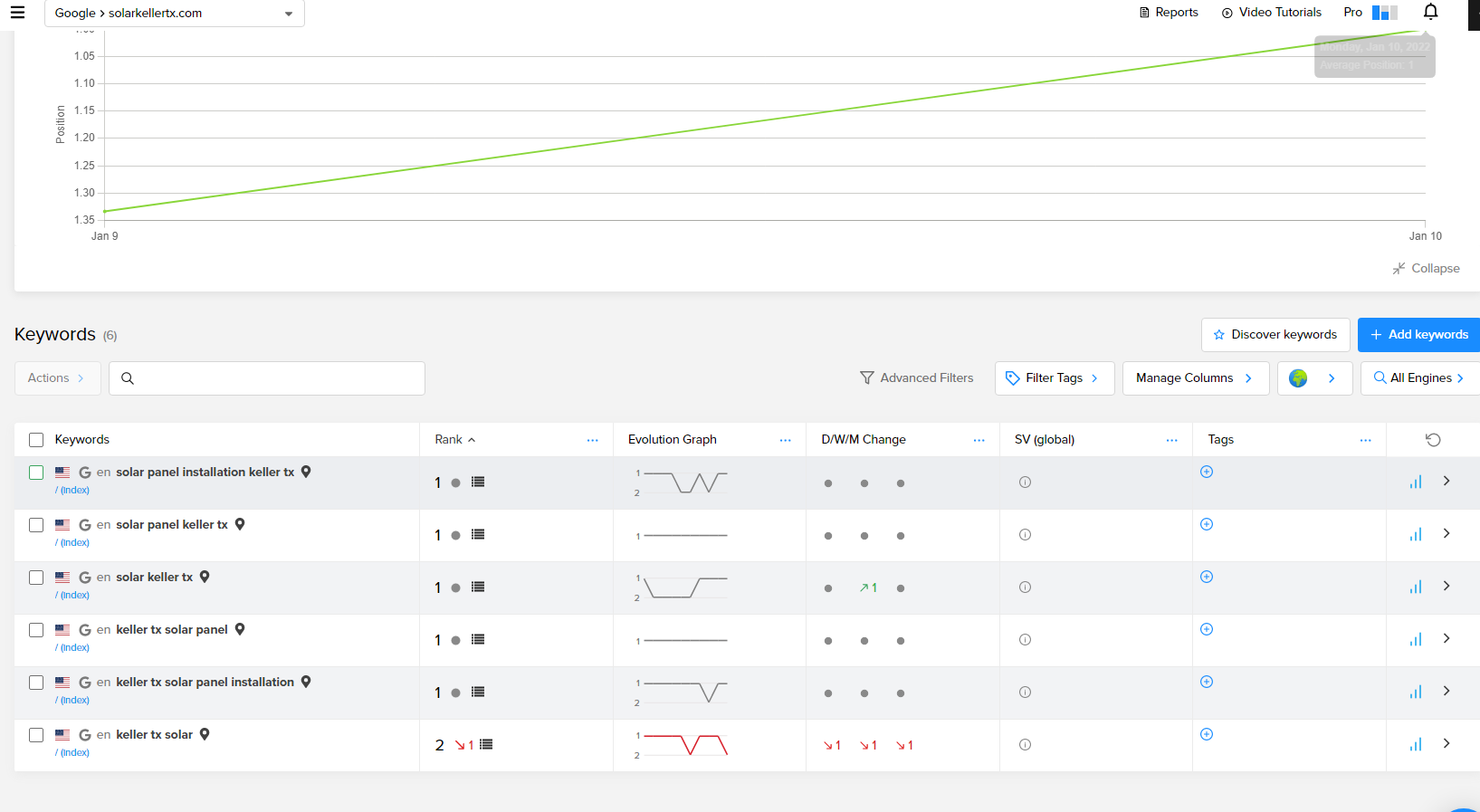Open Tags column options menu
The image size is (1480, 812).
(x=1365, y=440)
